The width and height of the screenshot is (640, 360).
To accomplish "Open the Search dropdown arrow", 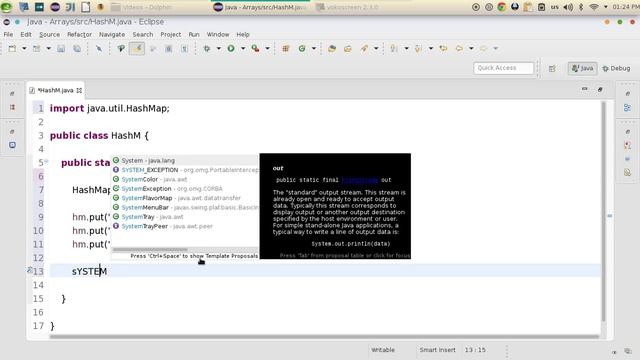I will tap(376, 49).
